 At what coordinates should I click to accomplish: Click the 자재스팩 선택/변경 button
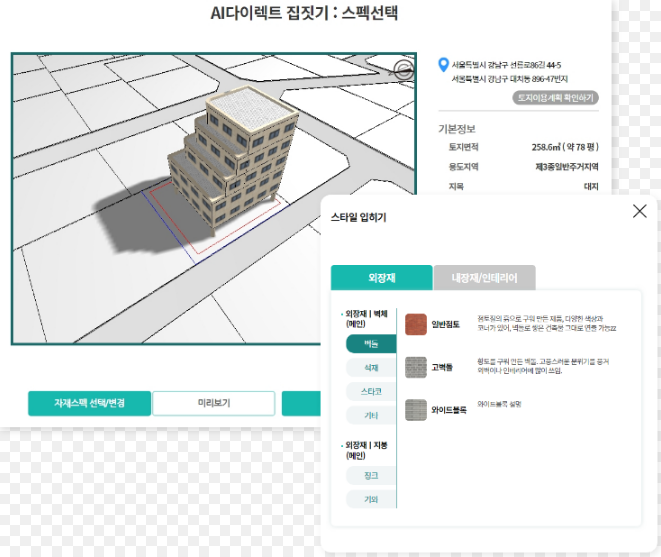point(89,403)
